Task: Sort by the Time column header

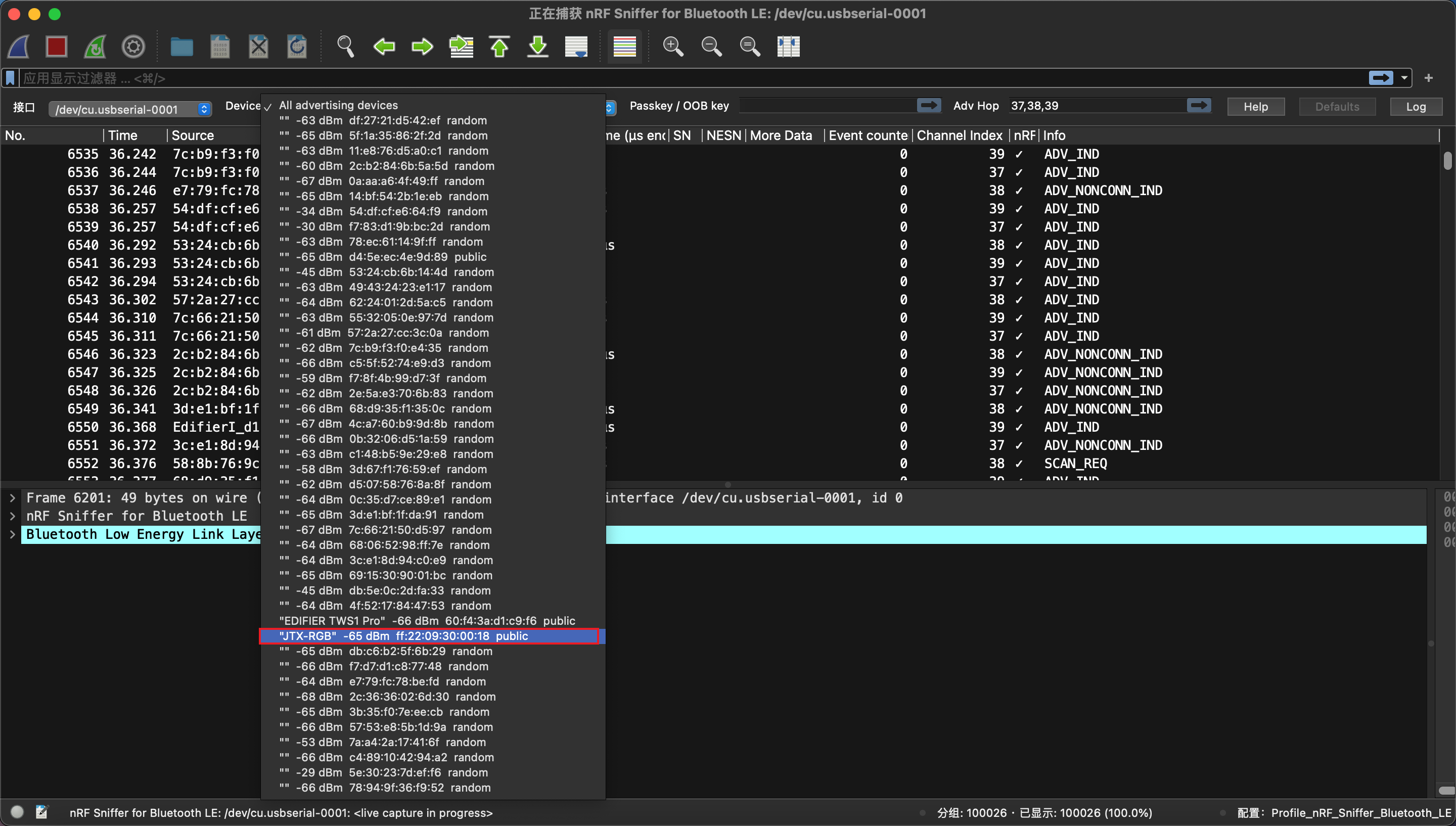Action: point(135,135)
